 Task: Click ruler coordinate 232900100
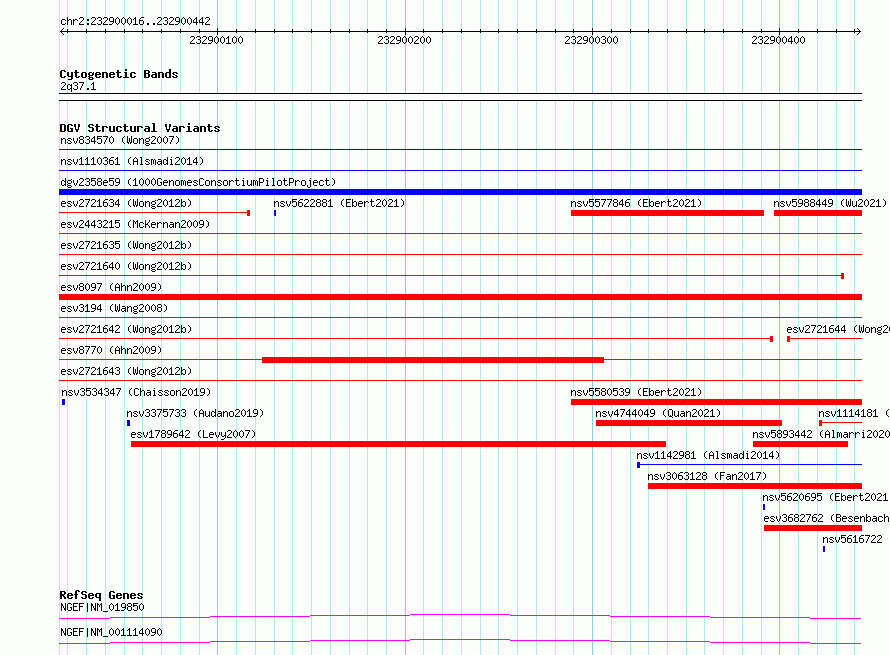tap(216, 40)
